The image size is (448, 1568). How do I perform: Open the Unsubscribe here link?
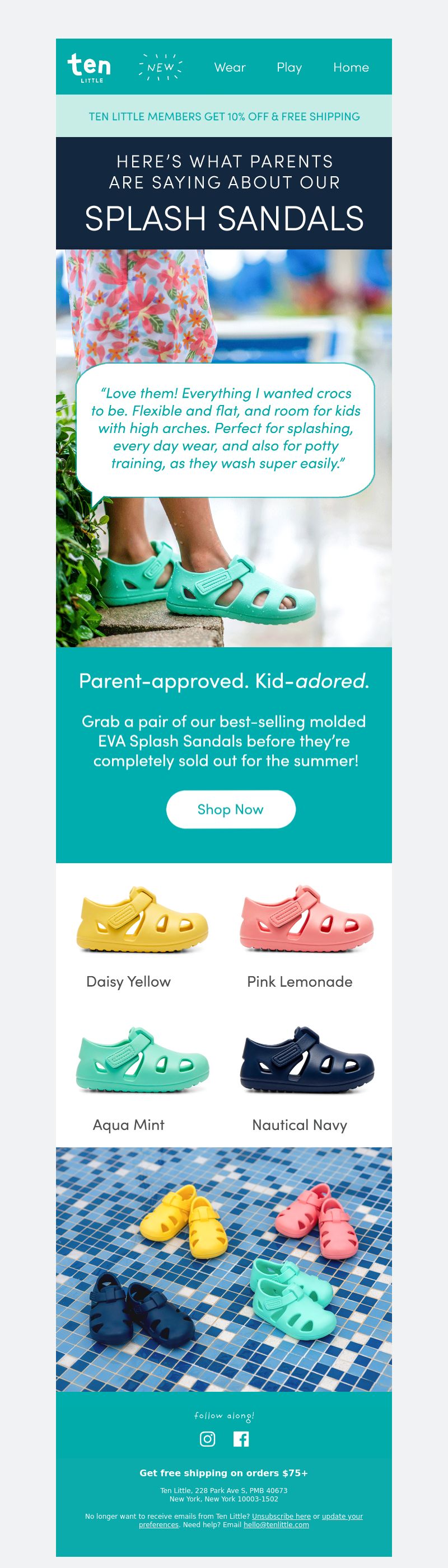[281, 1517]
